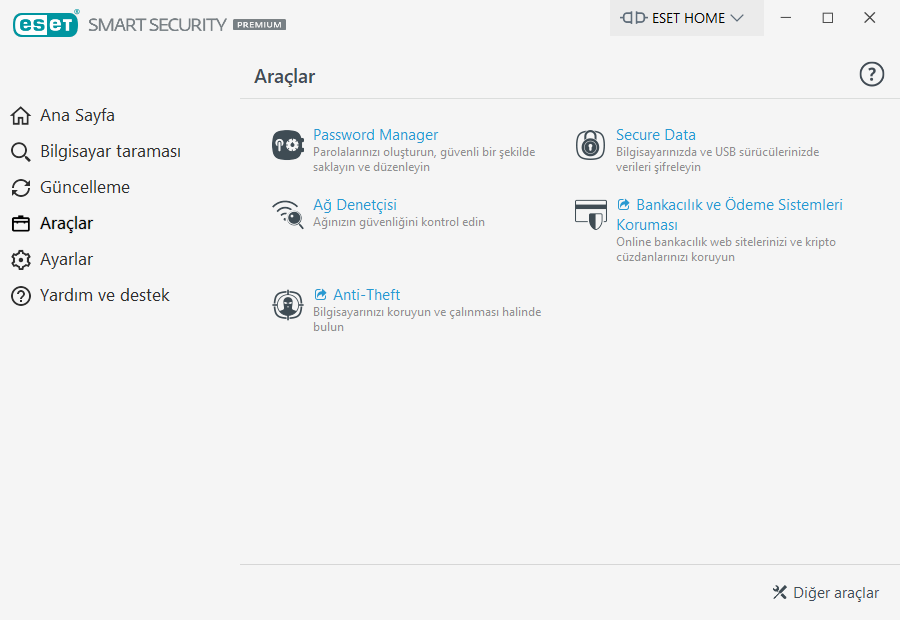Open the Anti-Theft link

(x=366, y=295)
